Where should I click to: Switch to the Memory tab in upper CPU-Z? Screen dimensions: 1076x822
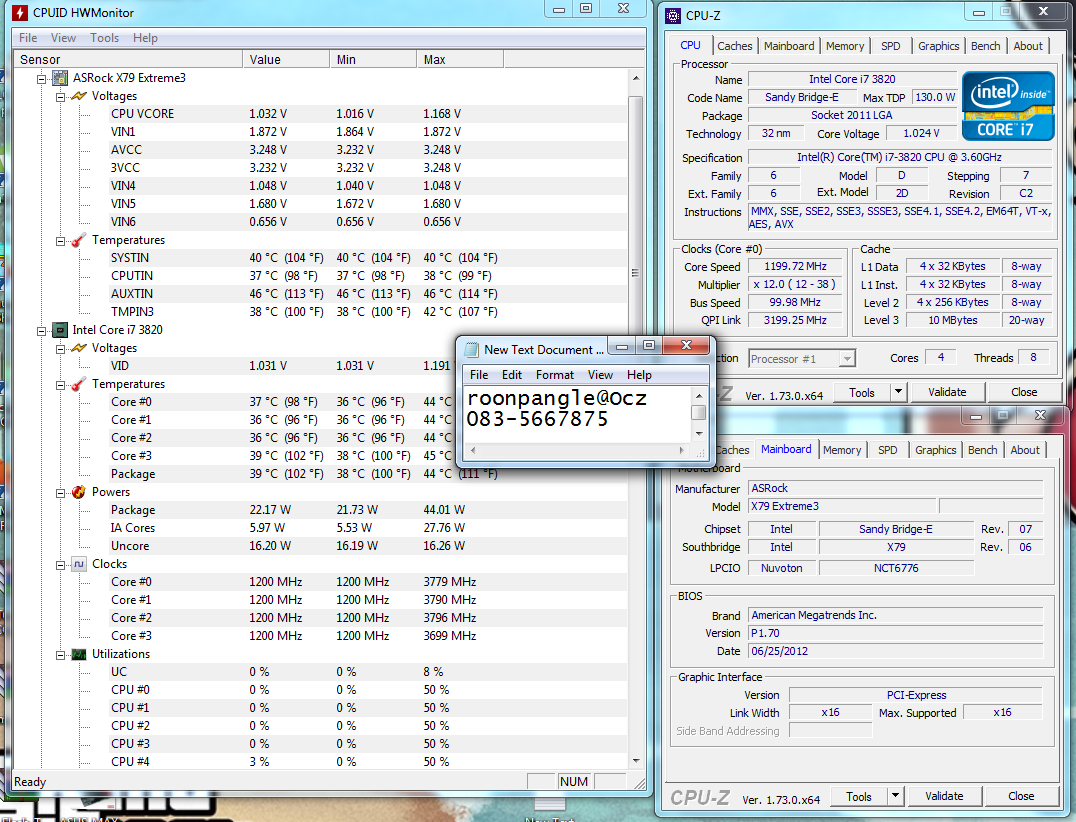click(844, 46)
